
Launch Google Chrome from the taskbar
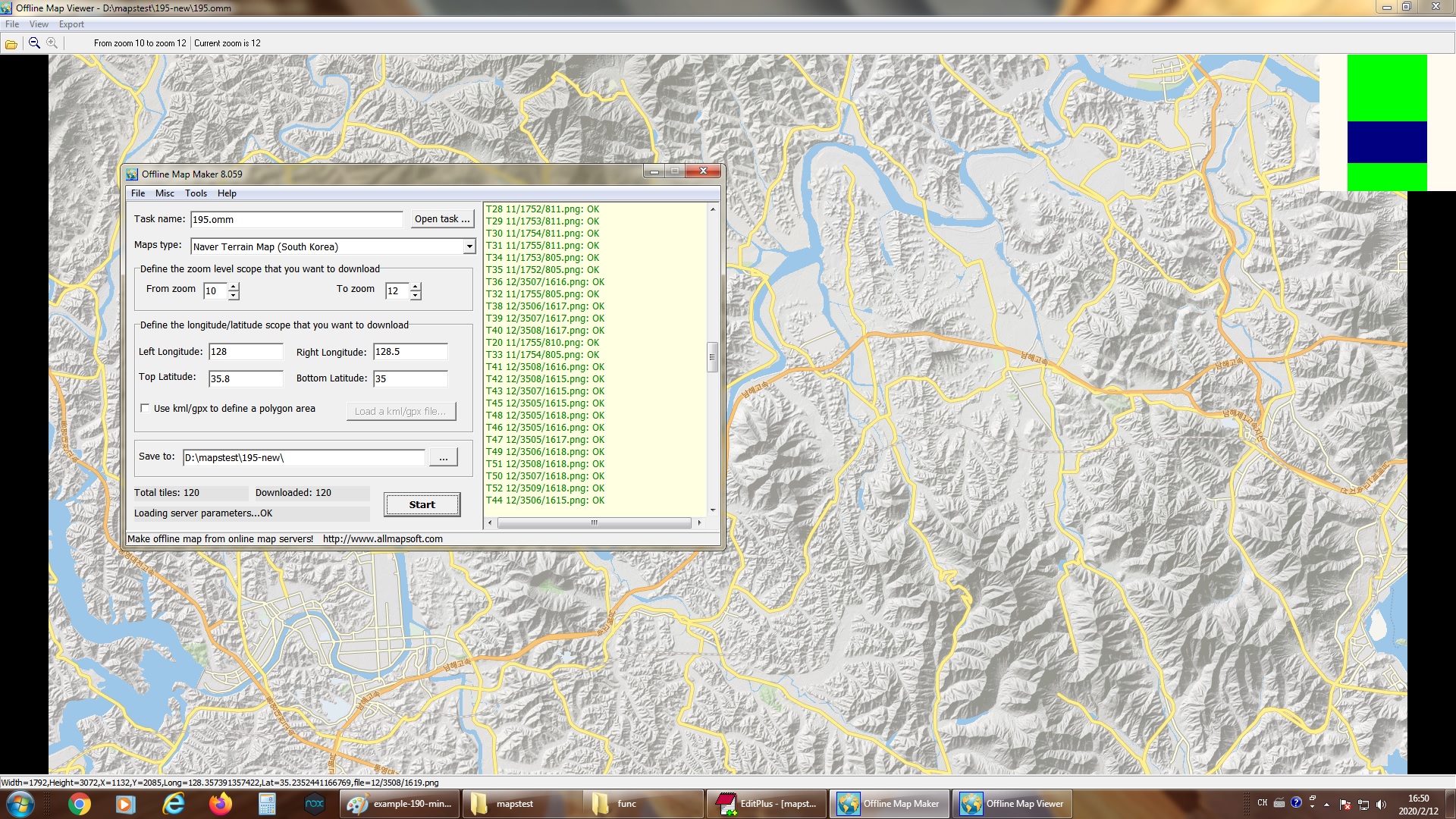[79, 804]
